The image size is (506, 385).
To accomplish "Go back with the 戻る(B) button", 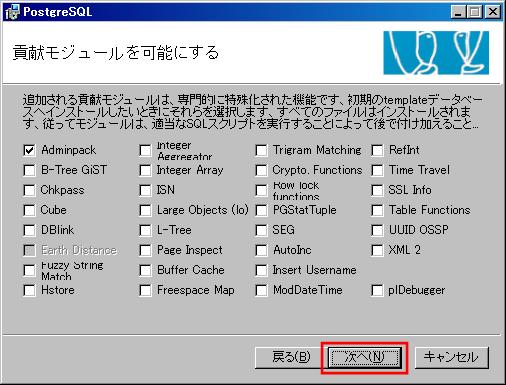I will [x=291, y=357].
